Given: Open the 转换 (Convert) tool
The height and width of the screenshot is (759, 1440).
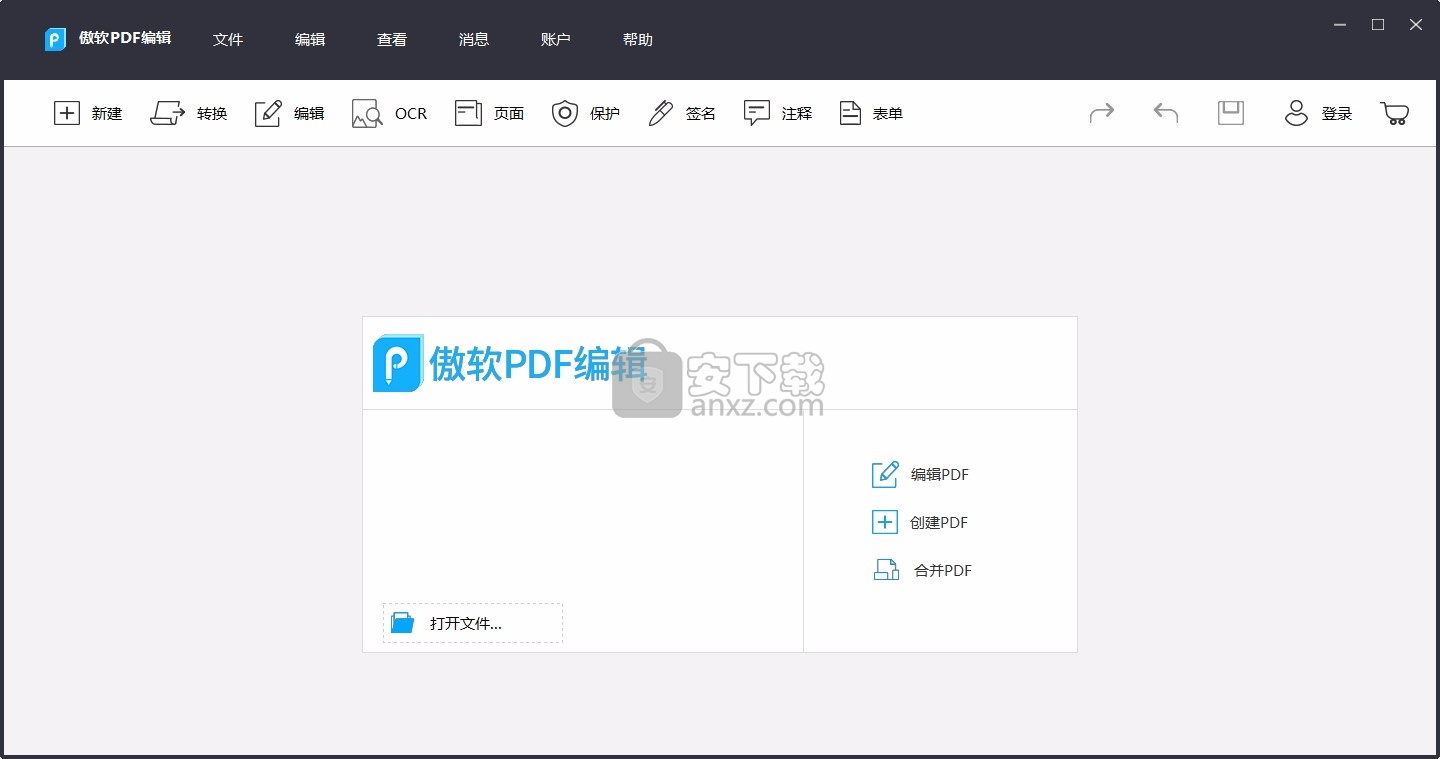Looking at the screenshot, I should coord(188,113).
